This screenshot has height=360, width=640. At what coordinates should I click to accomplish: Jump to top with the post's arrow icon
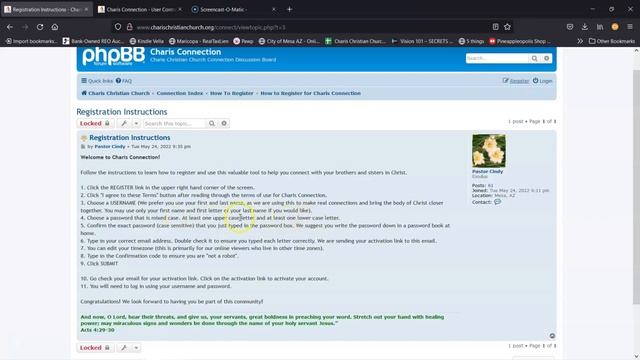(x=552, y=336)
